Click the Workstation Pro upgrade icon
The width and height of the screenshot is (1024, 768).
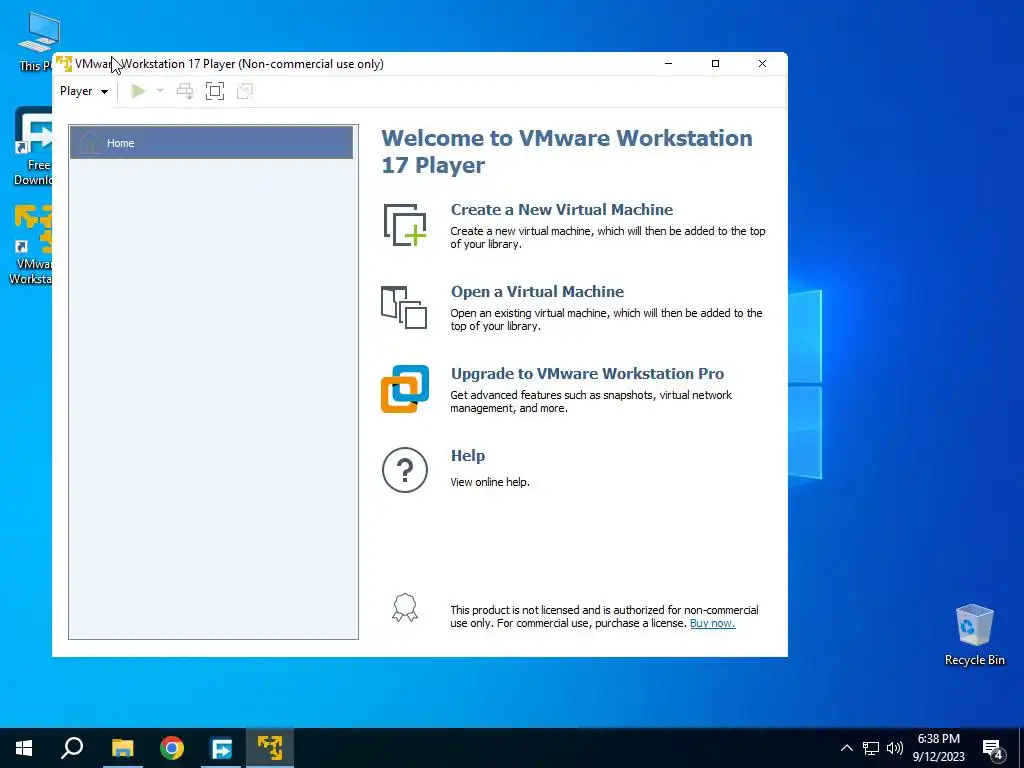click(405, 389)
